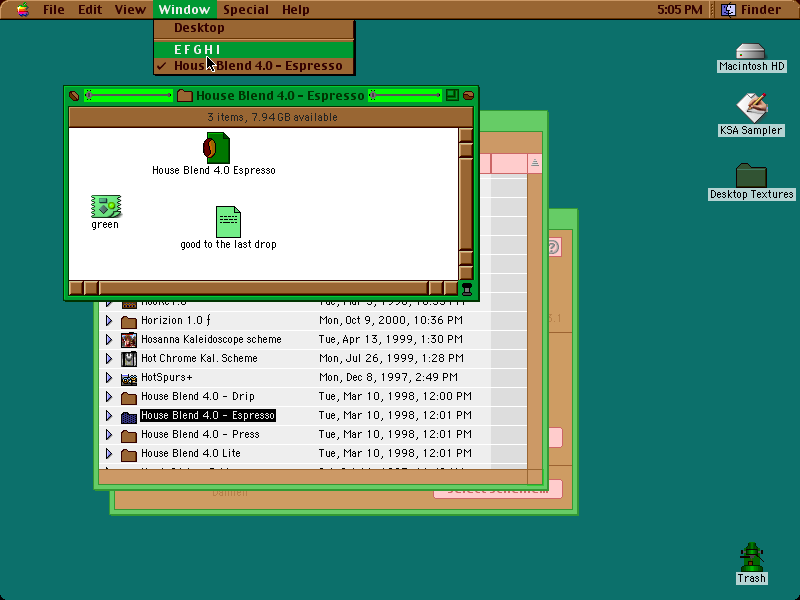Click the up scroll arrow of Espresso window

tap(466, 135)
